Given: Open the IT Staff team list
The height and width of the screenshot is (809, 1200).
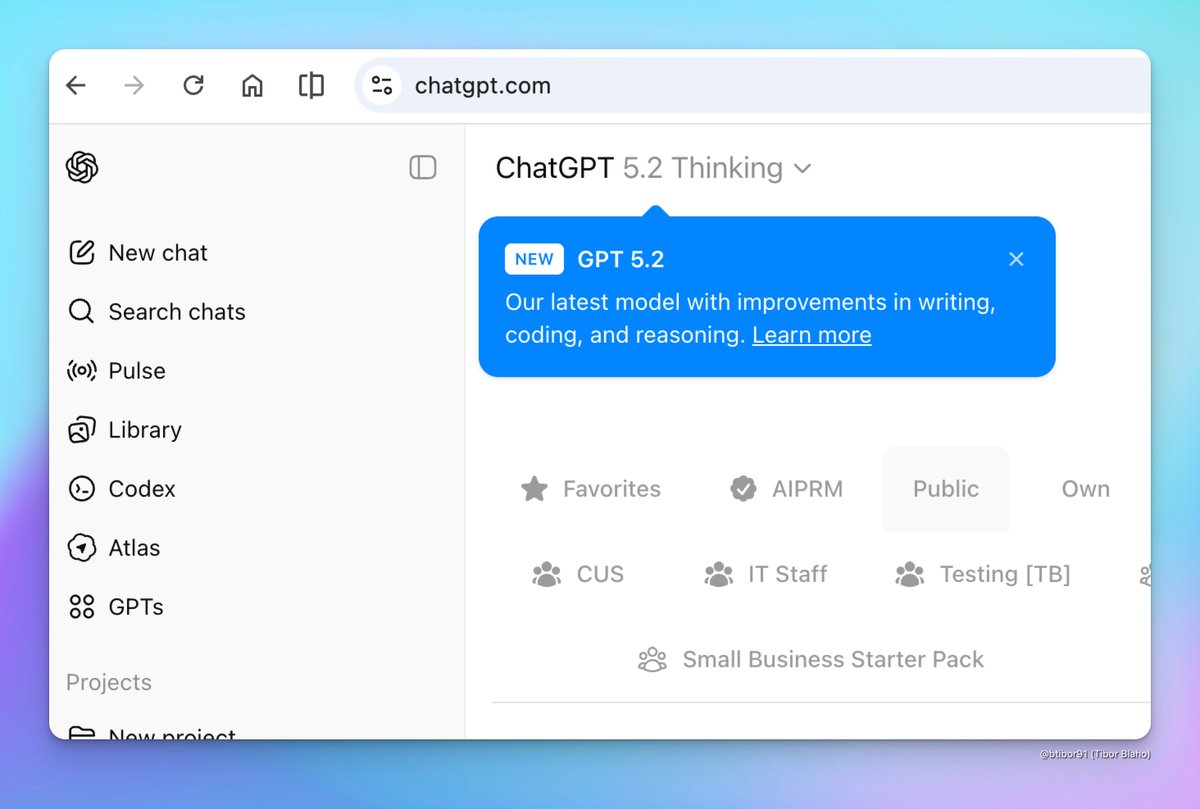Looking at the screenshot, I should point(766,574).
